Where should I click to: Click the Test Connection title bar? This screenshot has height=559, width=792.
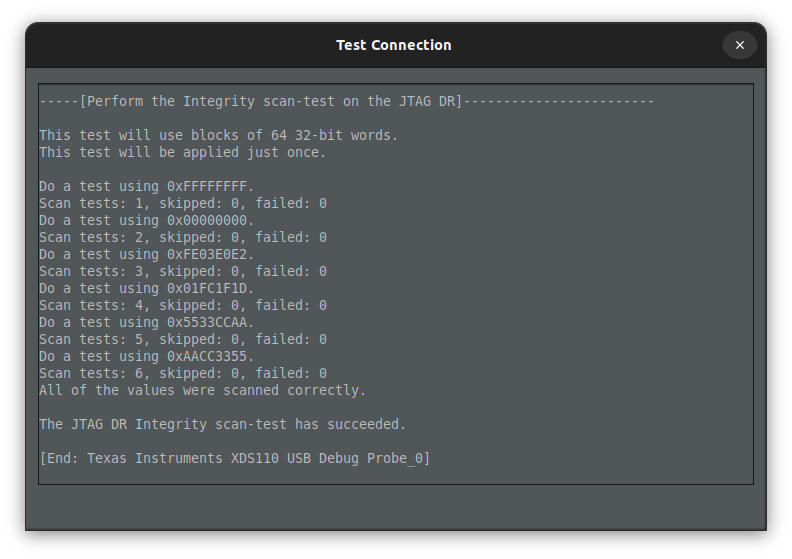[393, 45]
